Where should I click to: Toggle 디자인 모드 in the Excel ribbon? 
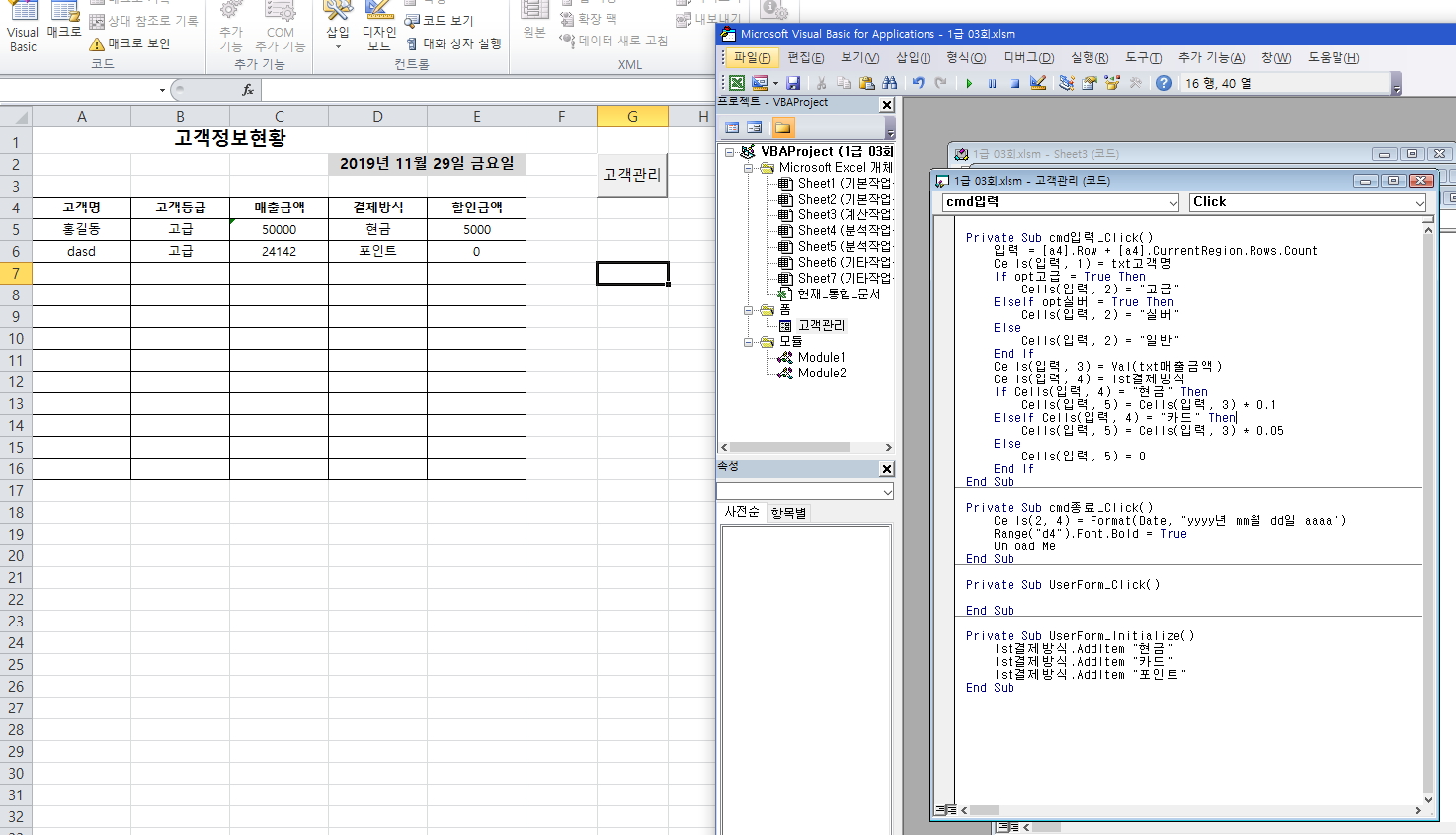(379, 28)
